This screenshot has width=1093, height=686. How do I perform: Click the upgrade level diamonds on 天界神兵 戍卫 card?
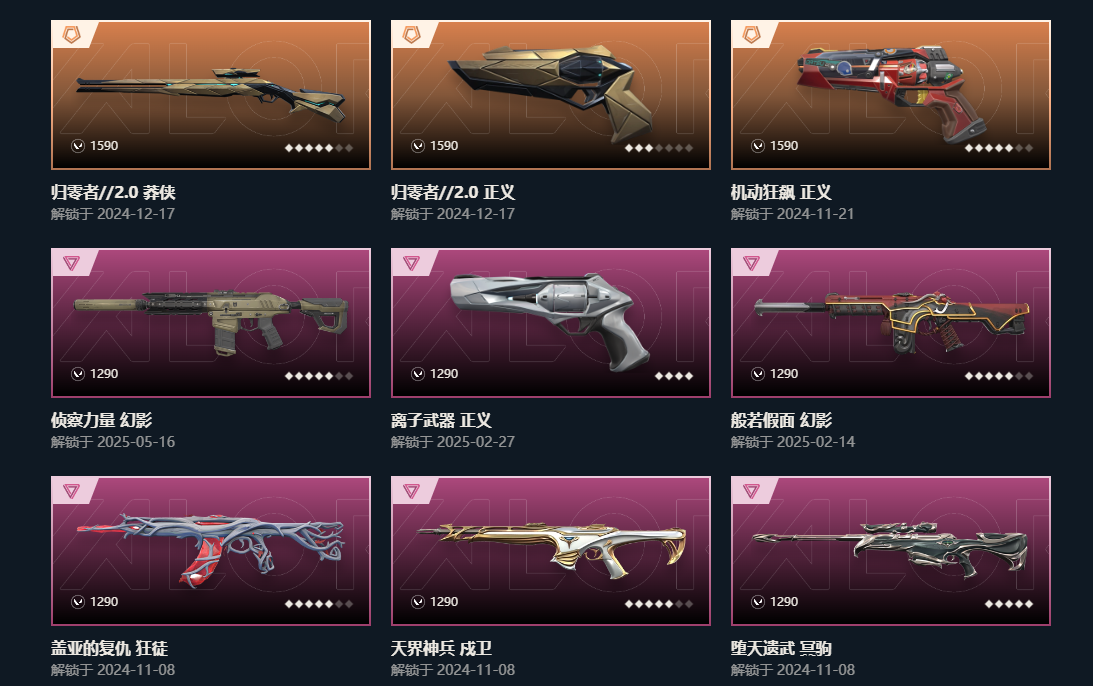(659, 604)
